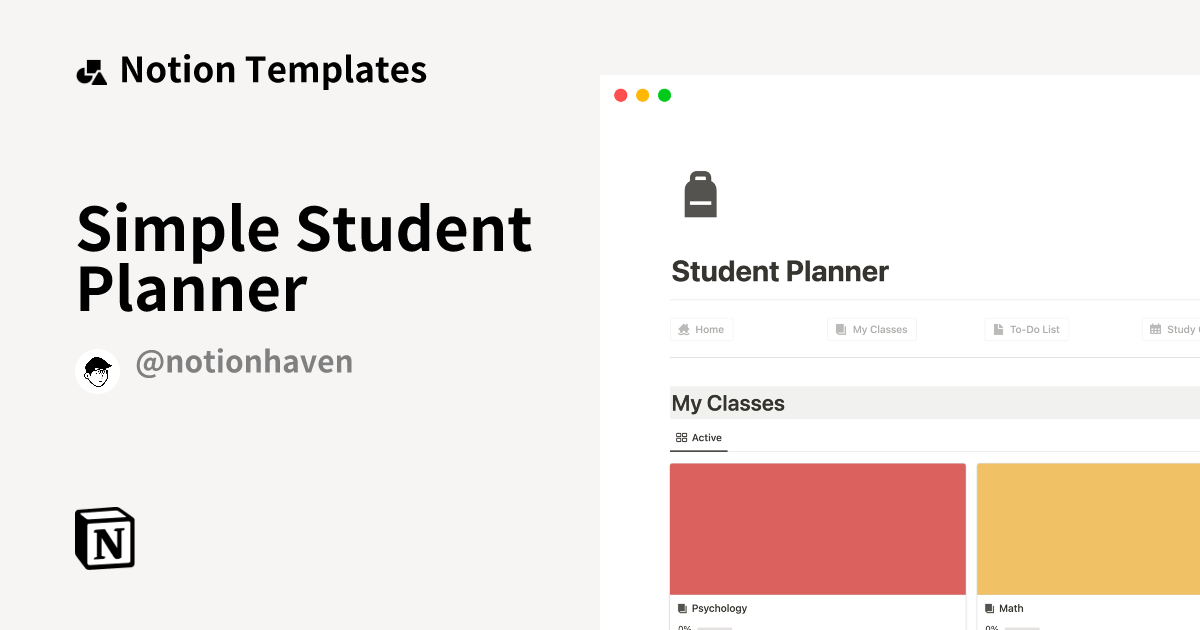This screenshot has height=630, width=1200.
Task: Click the backpack page icon above Student Planner
Action: click(701, 193)
